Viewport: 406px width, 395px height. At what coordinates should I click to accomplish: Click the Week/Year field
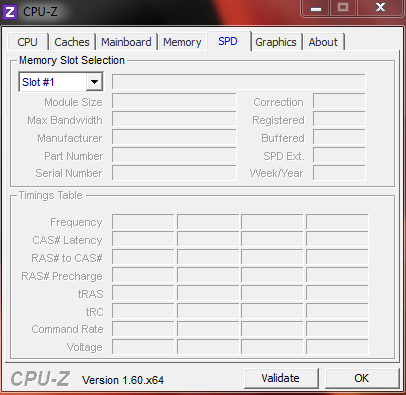tap(339, 173)
